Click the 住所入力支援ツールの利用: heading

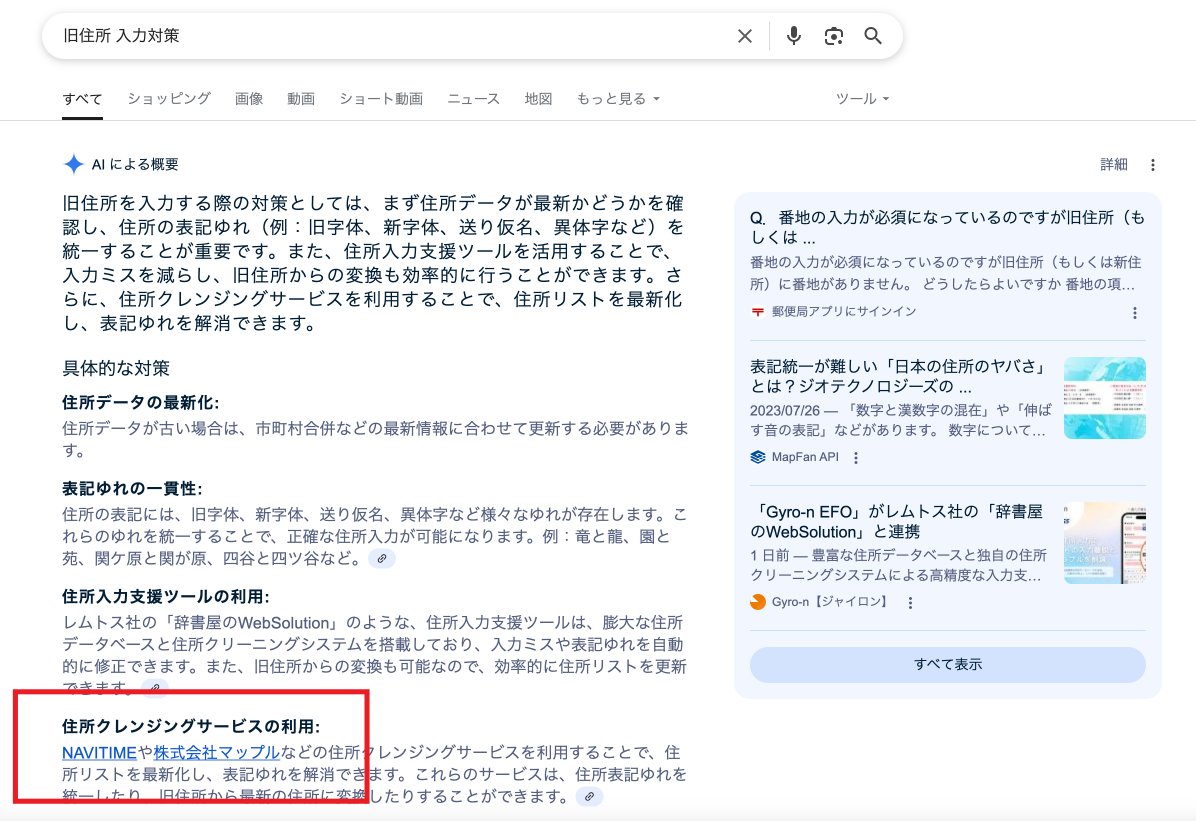click(166, 597)
